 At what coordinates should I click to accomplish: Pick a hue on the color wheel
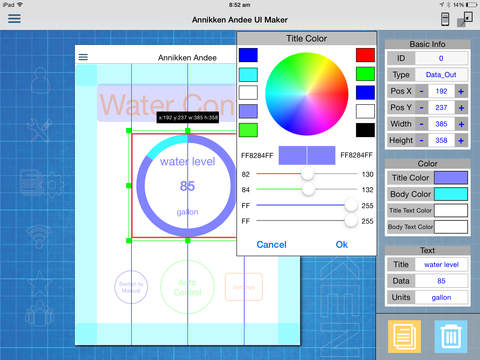(307, 94)
